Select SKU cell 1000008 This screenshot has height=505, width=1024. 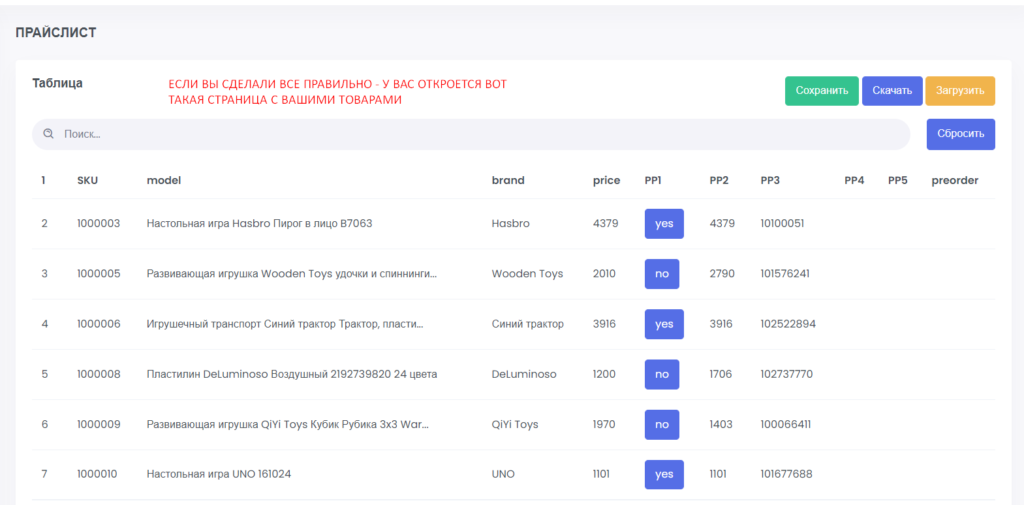99,374
